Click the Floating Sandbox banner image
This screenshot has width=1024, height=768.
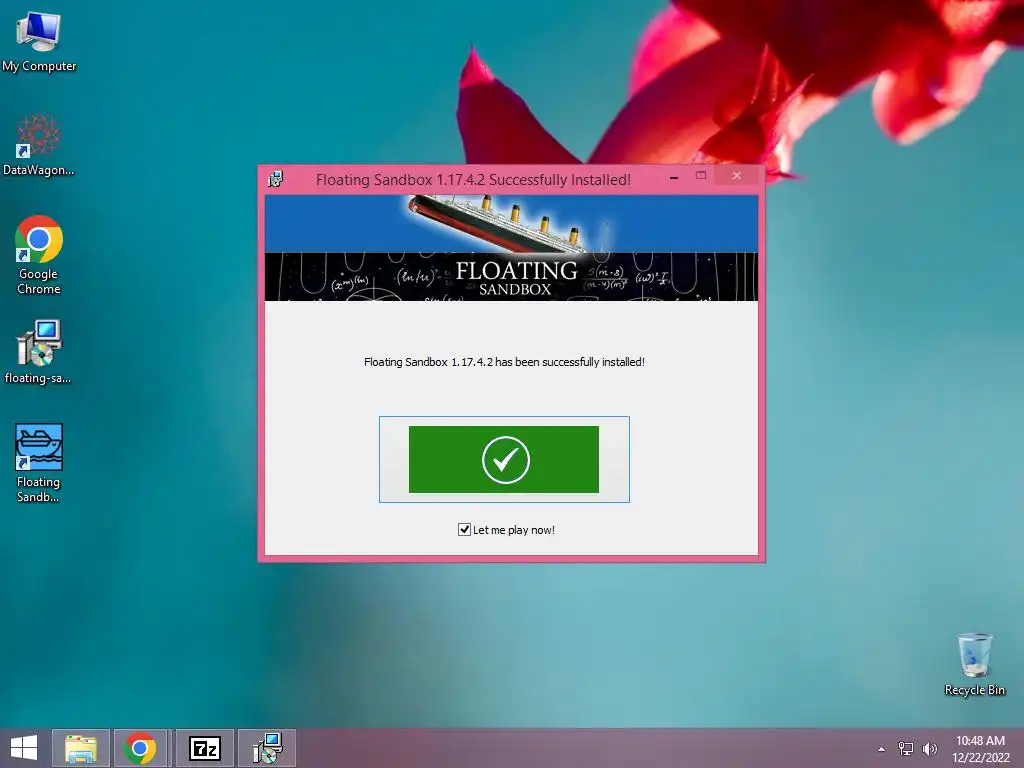pos(511,248)
